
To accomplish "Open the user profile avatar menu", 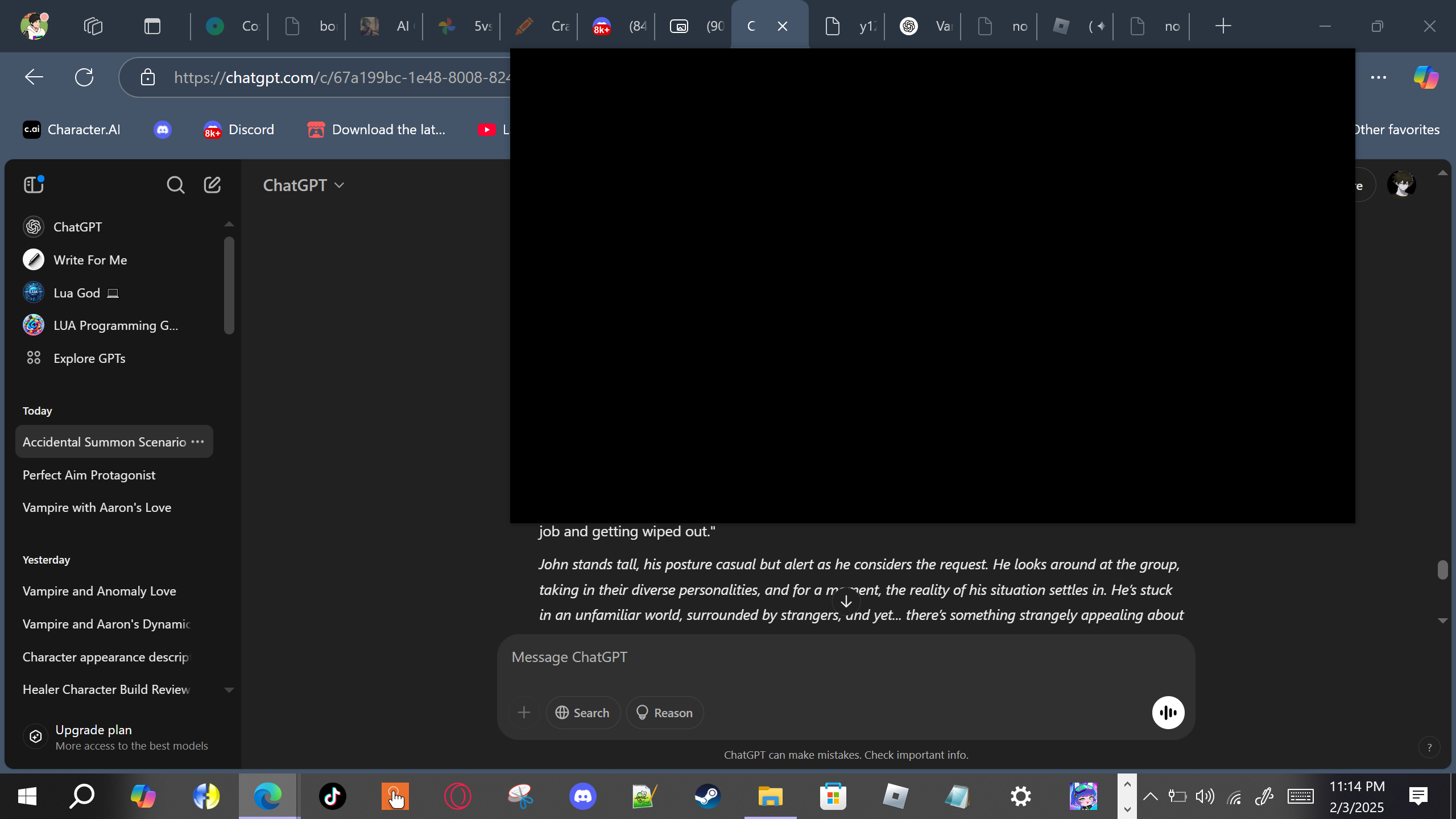I will [x=1401, y=185].
